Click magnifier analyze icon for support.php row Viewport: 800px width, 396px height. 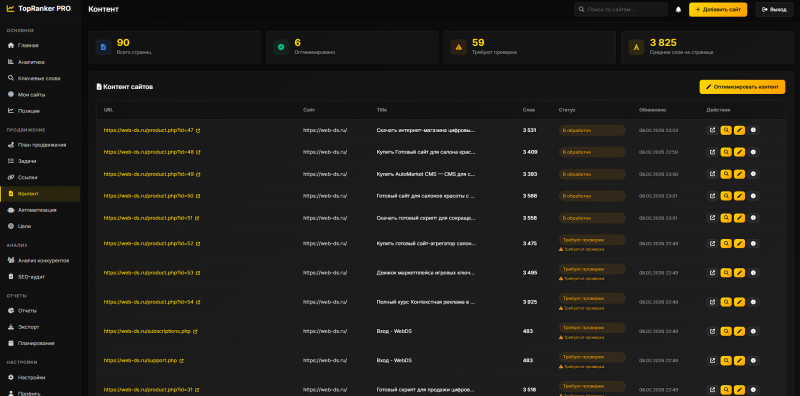(x=726, y=361)
